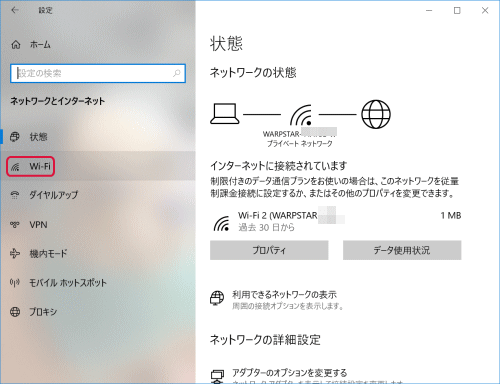
Task: Click the データ使用状況 button
Action: click(402, 250)
